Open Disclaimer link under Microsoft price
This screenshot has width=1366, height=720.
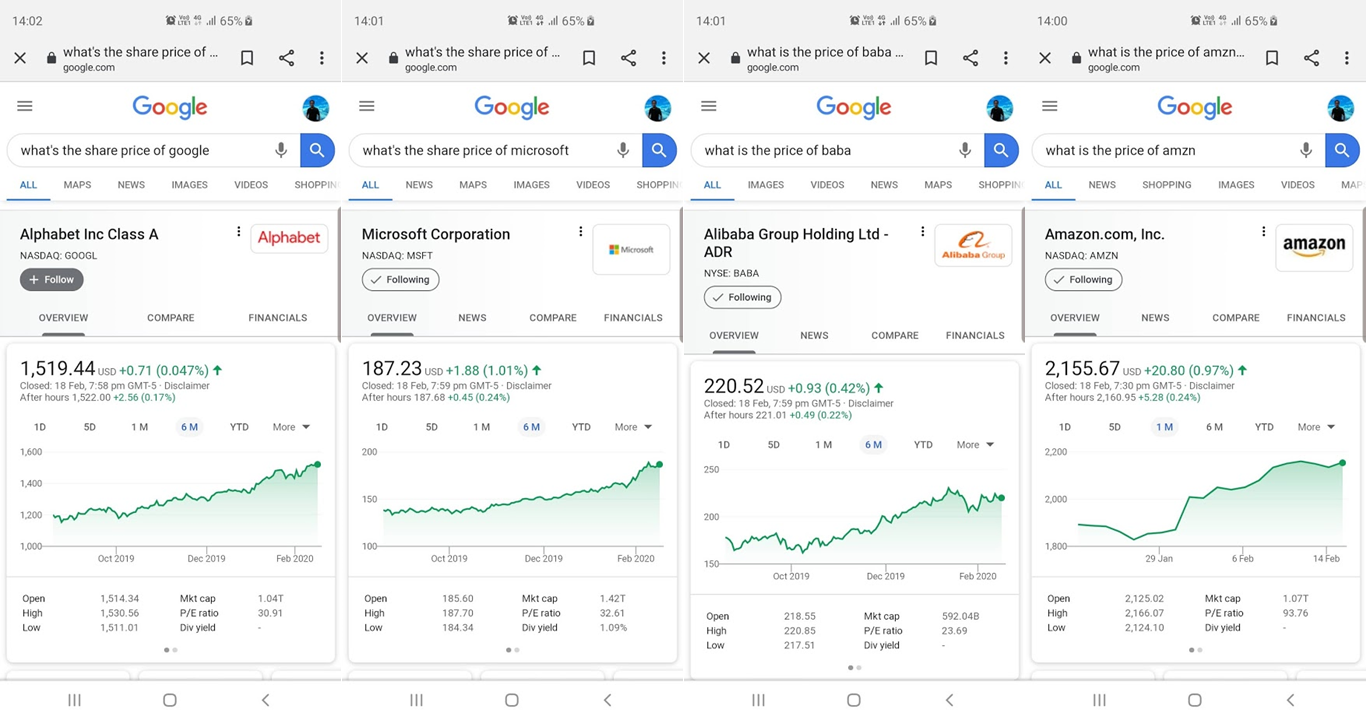click(x=529, y=386)
